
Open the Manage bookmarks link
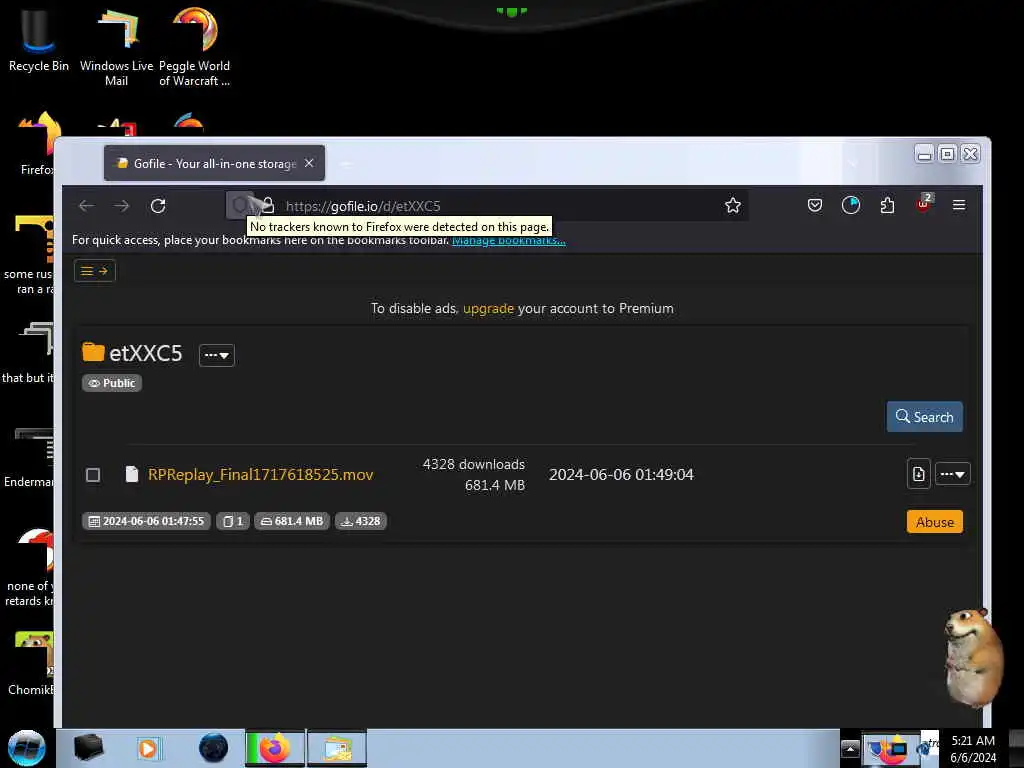point(509,240)
